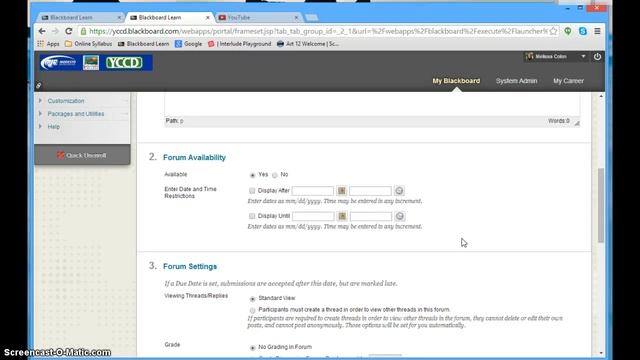Select Standard View for viewing threads
640x360 pixels.
252,299
